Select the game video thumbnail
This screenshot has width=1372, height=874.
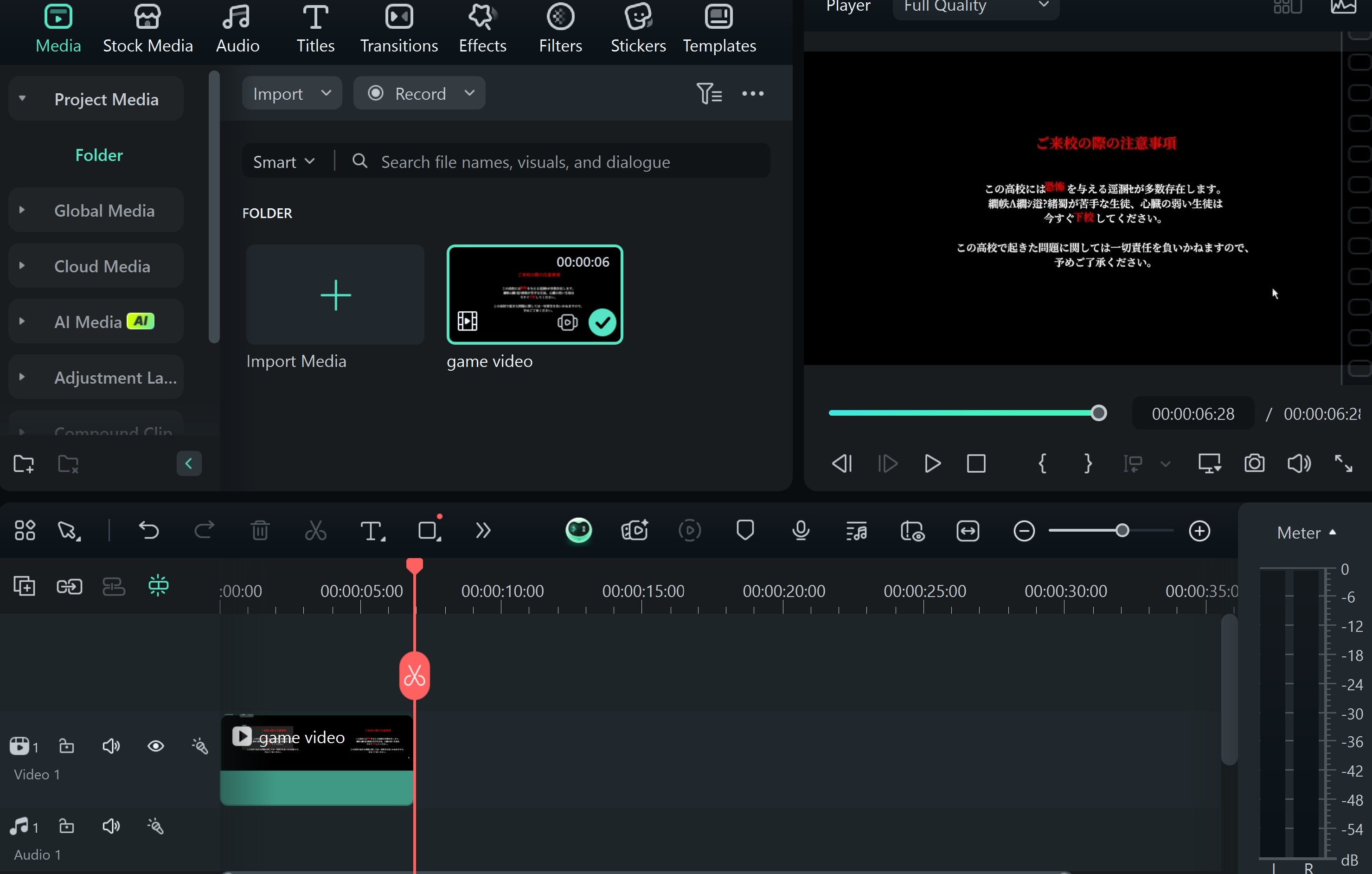coord(534,295)
